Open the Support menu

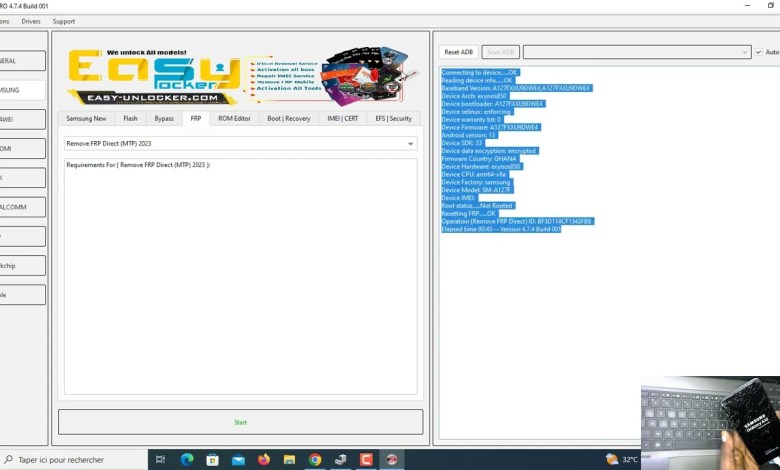coord(64,21)
